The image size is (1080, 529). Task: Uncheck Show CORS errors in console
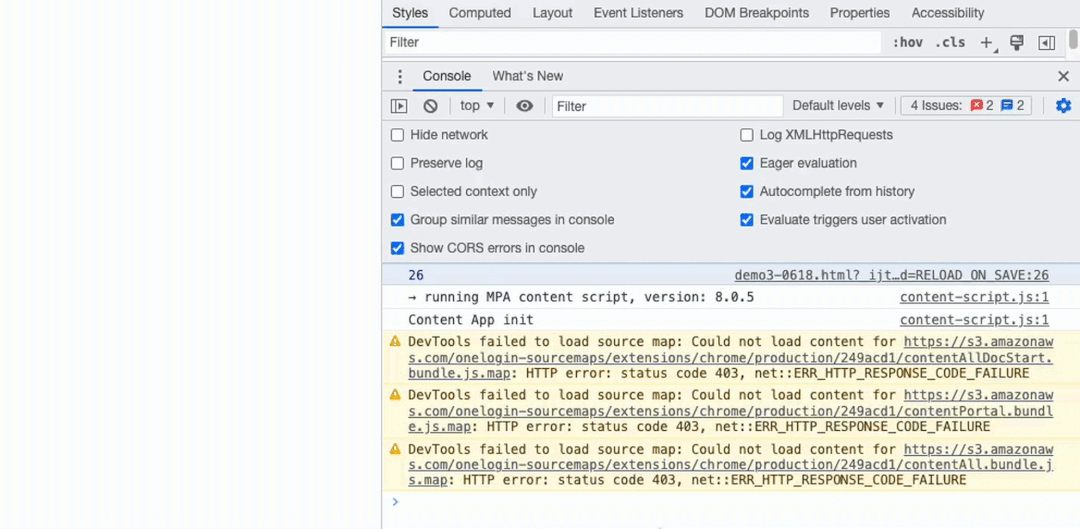(x=397, y=248)
